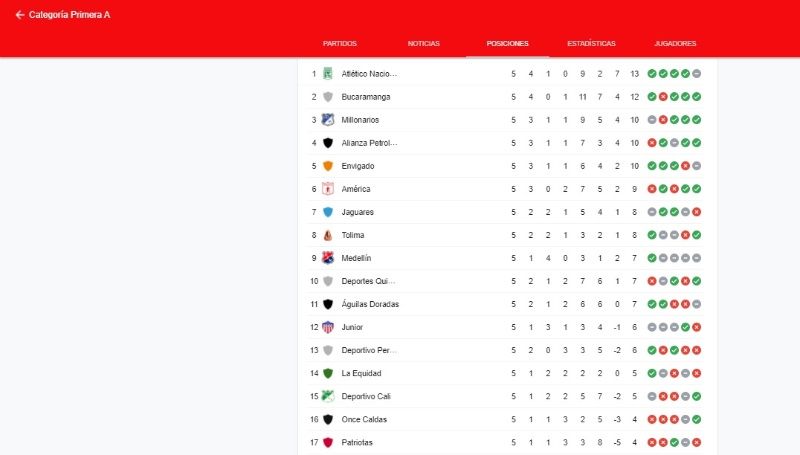800x455 pixels.
Task: Open the Once Caldas team row
Action: (507, 419)
